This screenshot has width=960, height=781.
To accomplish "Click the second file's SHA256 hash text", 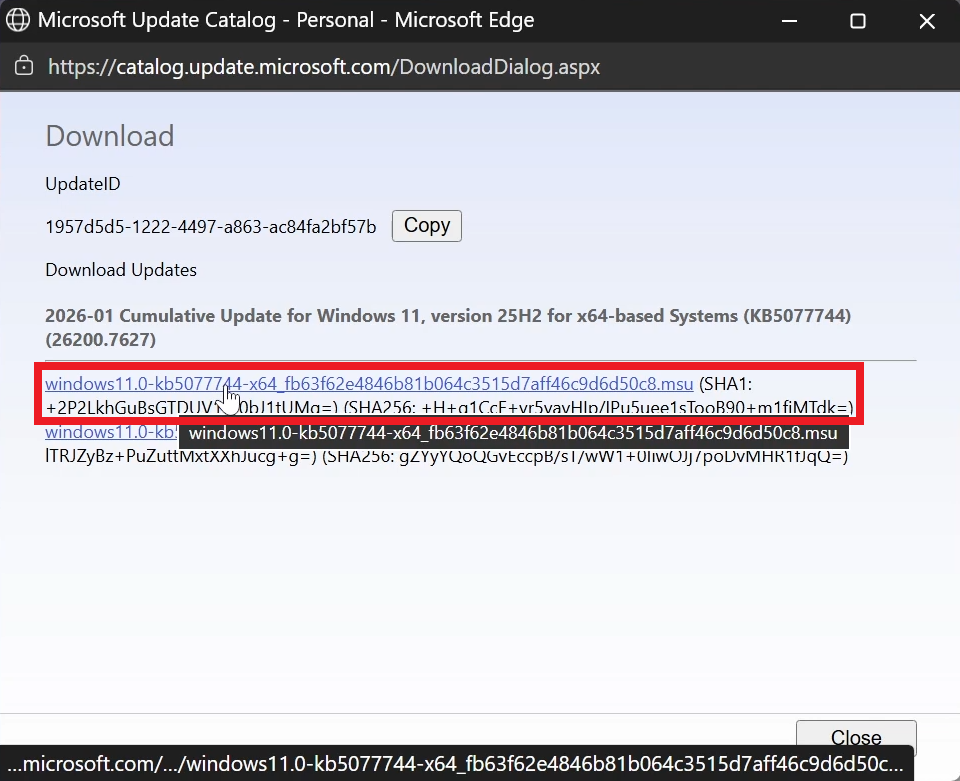I will click(585, 457).
